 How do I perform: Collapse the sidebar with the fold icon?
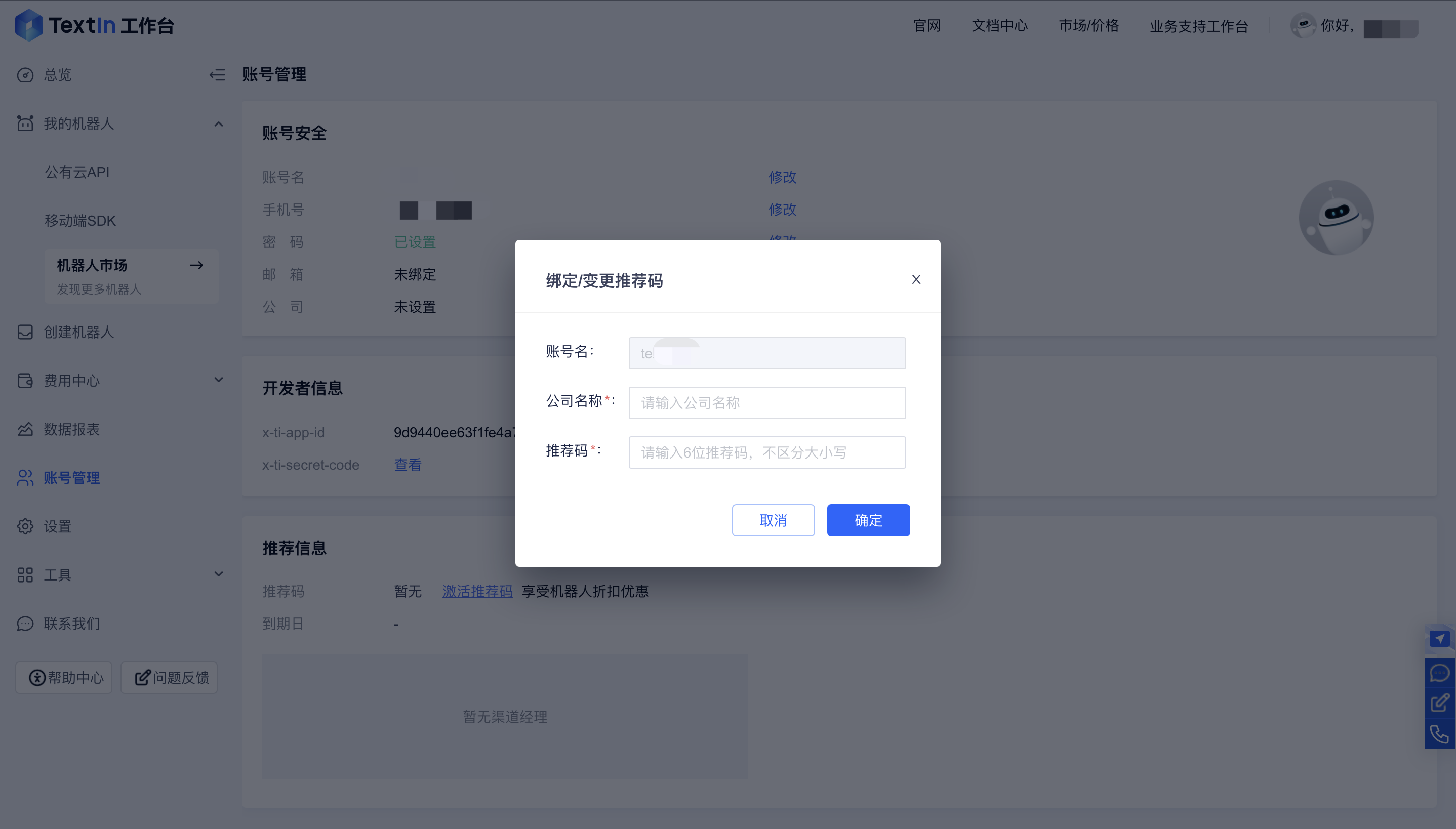[217, 74]
